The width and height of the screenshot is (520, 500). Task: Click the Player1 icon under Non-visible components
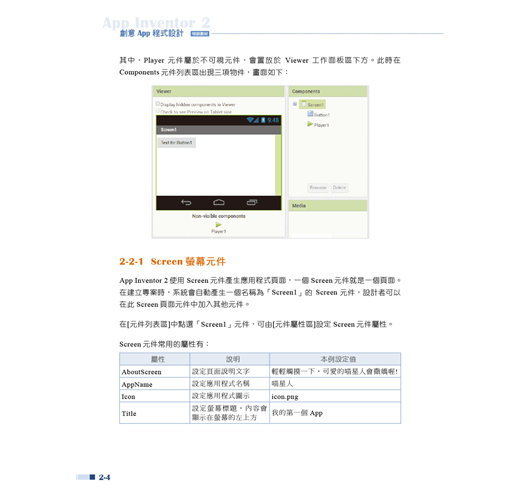point(218,225)
